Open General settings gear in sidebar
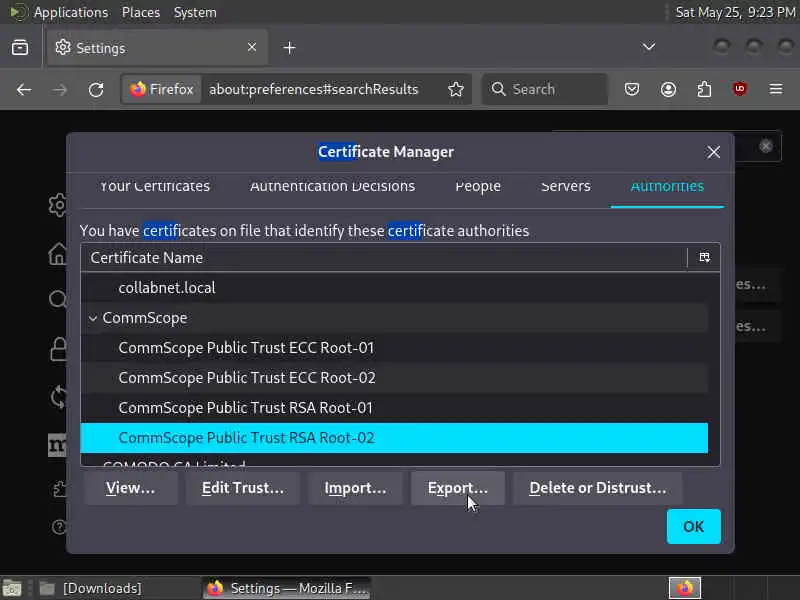Viewport: 800px width, 600px height. [57, 205]
